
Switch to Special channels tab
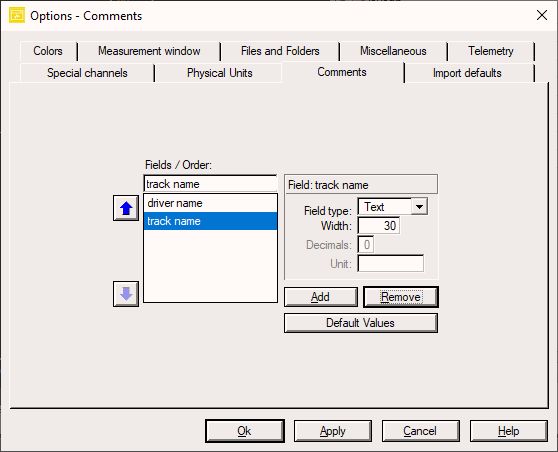click(87, 73)
